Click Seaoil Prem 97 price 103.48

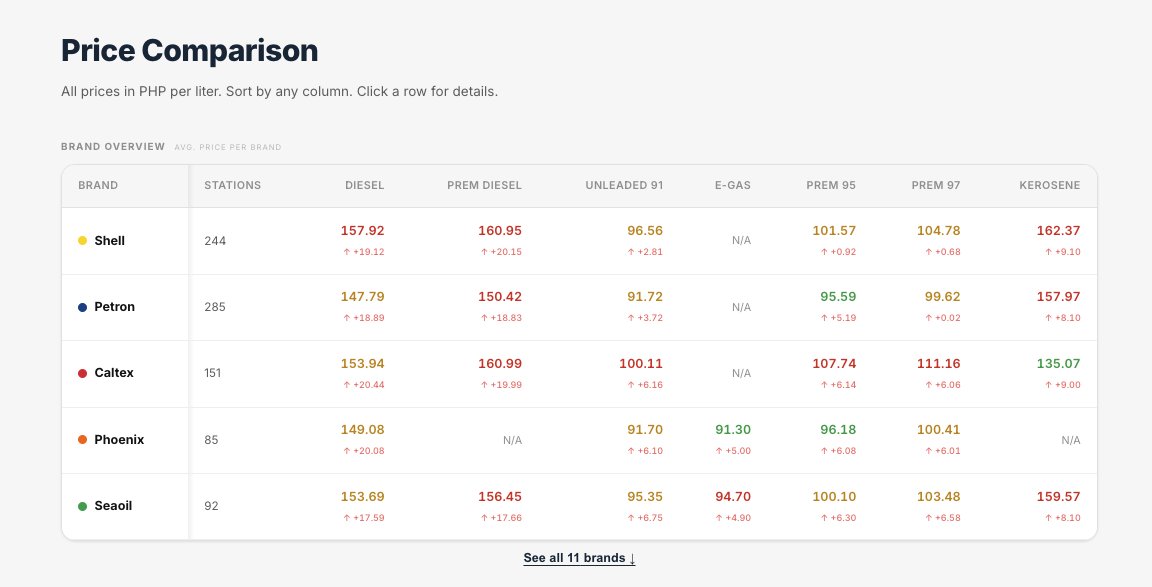[x=938, y=497]
